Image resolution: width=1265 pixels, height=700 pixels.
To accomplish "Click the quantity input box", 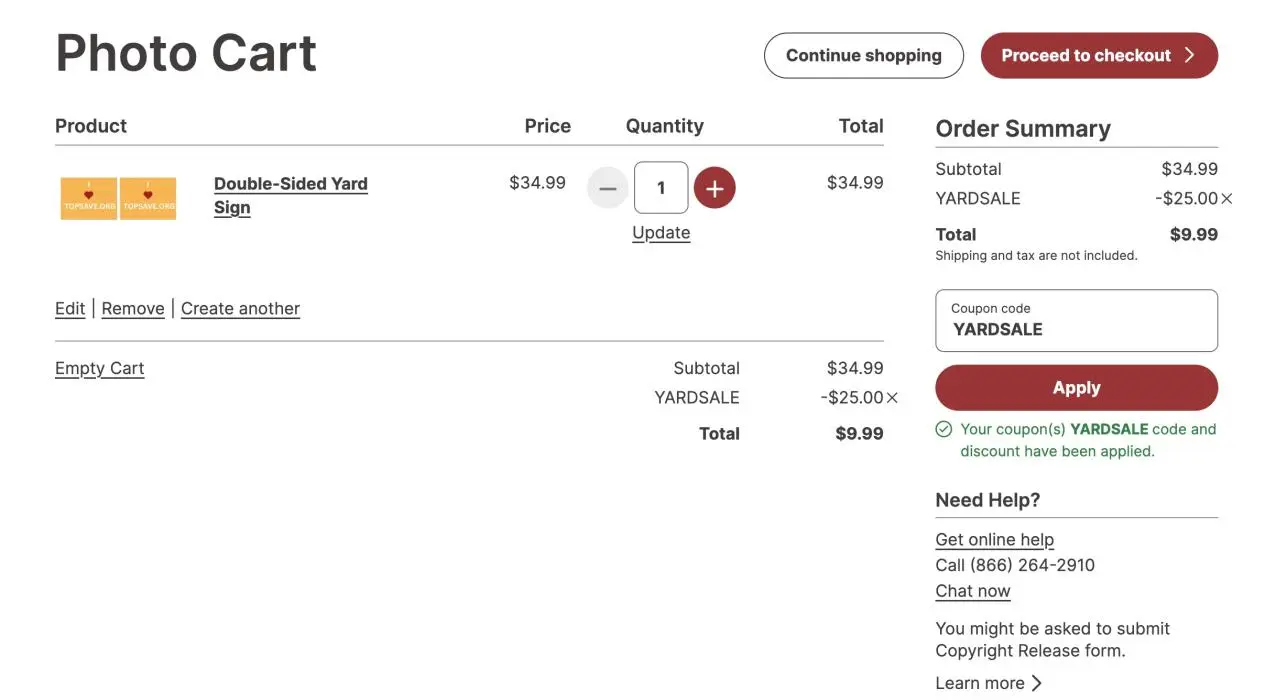I will coord(661,188).
